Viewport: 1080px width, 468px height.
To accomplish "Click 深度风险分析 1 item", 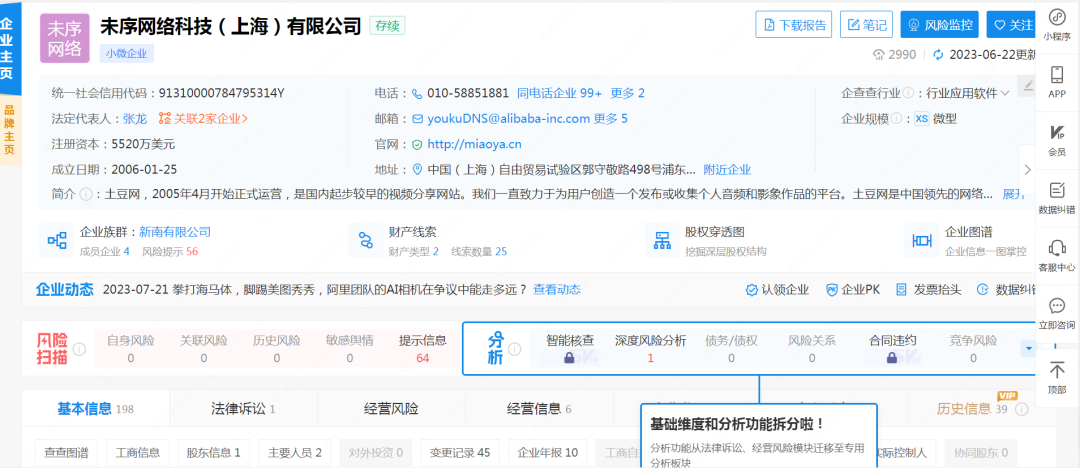I will [650, 349].
